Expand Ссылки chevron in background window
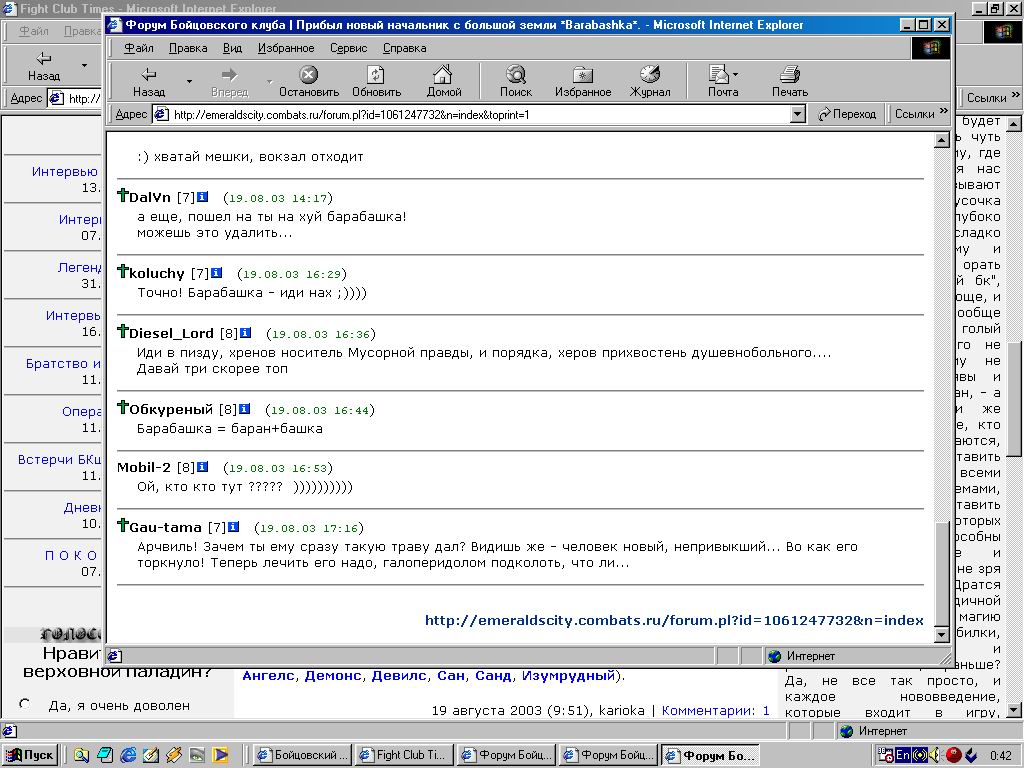 tap(1015, 95)
